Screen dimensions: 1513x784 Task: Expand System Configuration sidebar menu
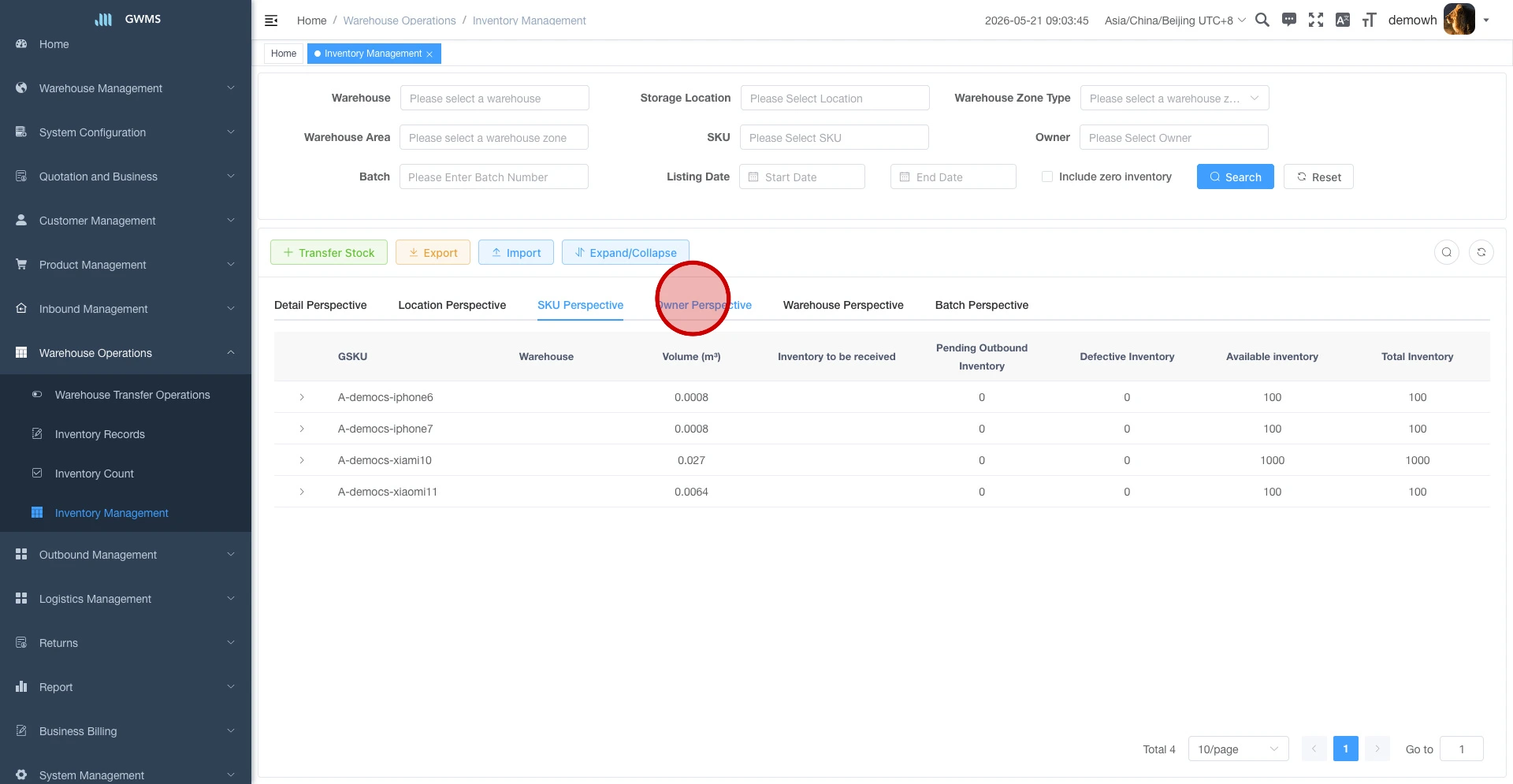point(125,132)
